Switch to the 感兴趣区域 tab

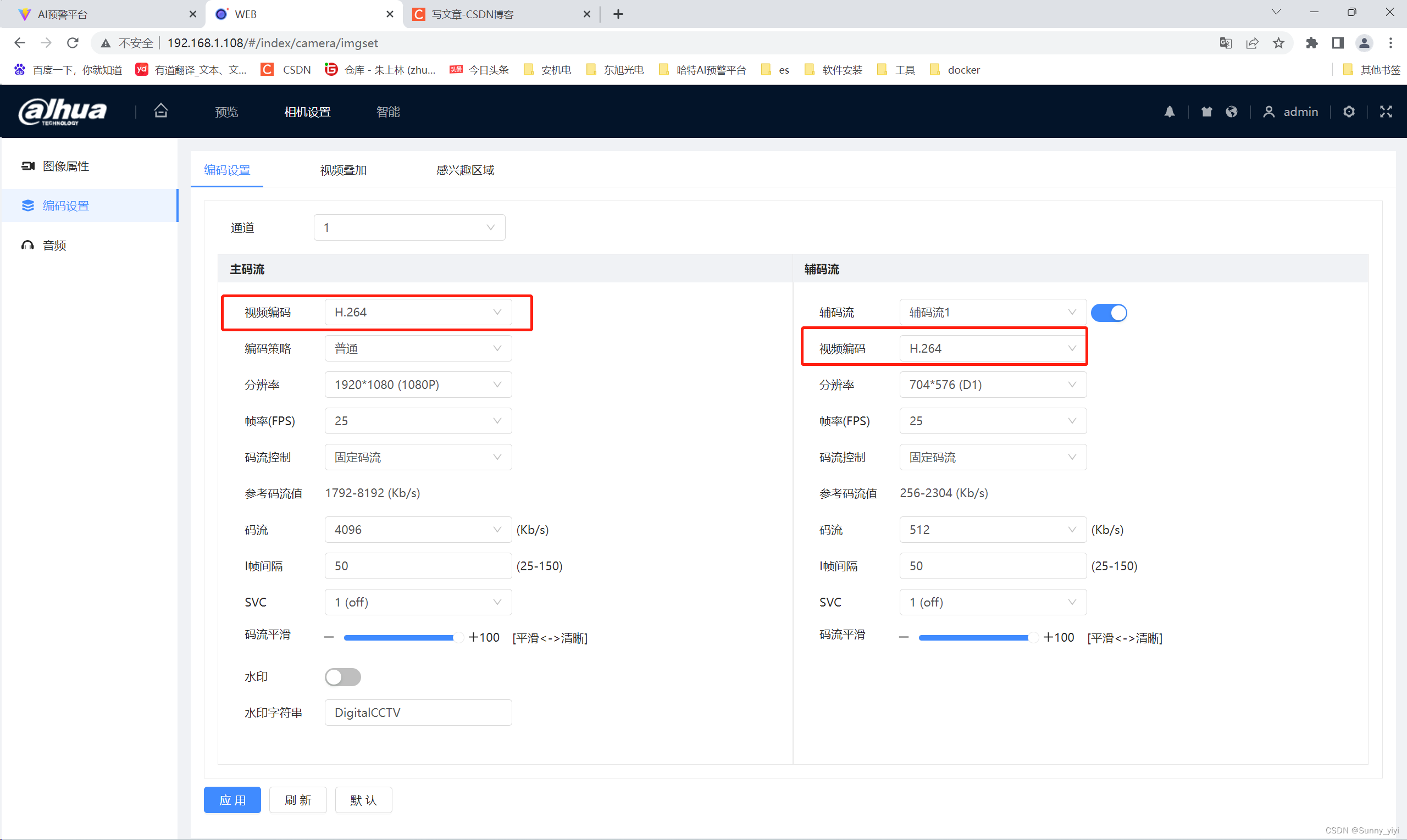click(465, 170)
